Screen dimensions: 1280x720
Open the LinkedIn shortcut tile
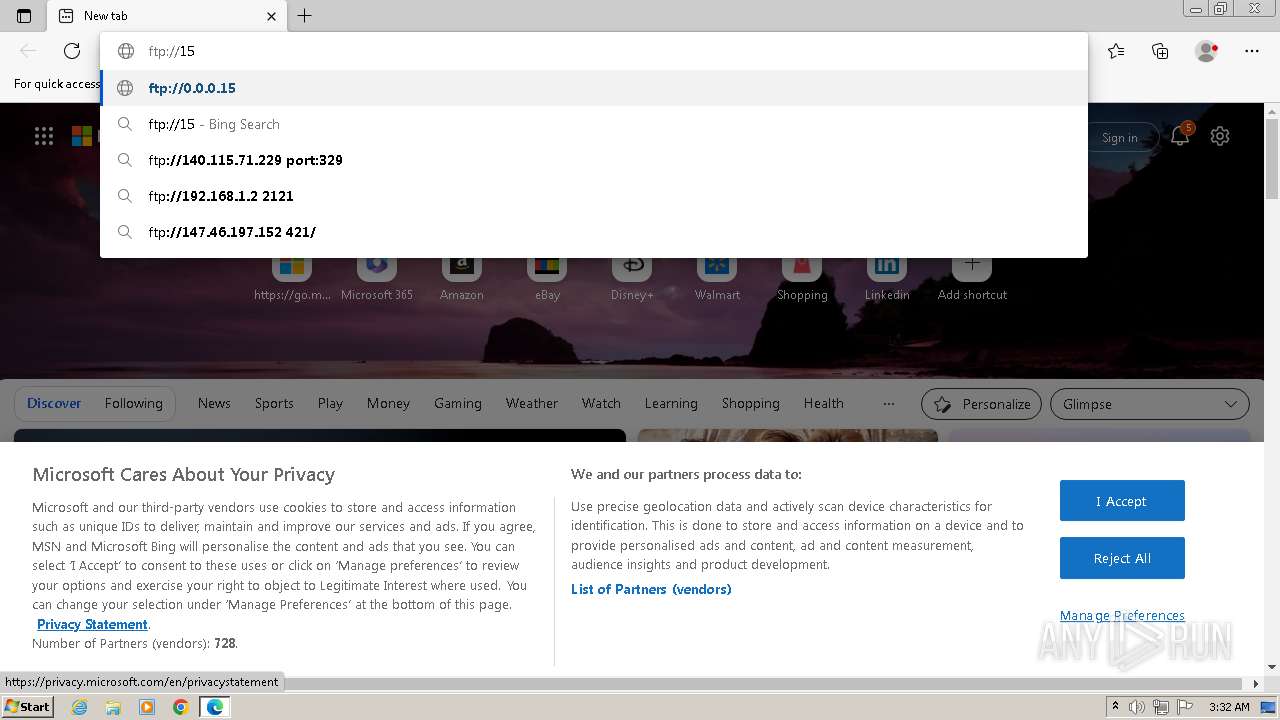coord(887,278)
